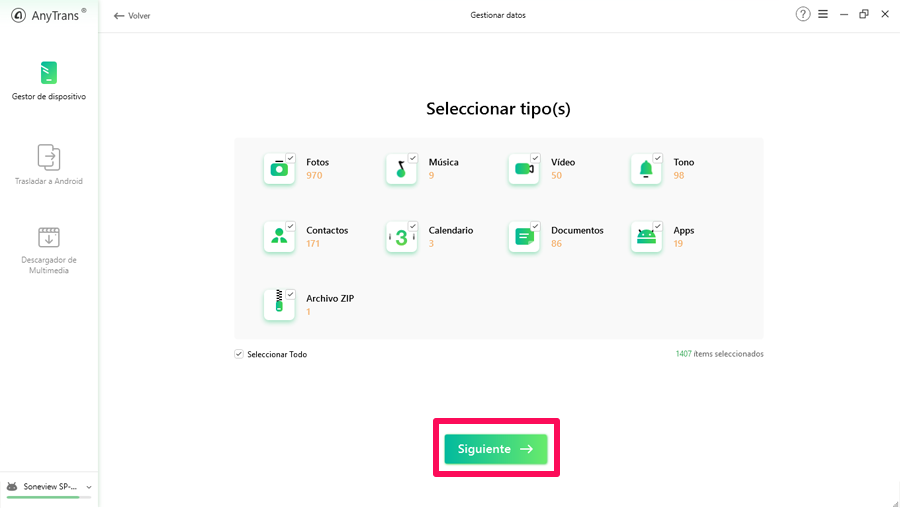Uncheck the Calendario checkbox

pos(413,226)
